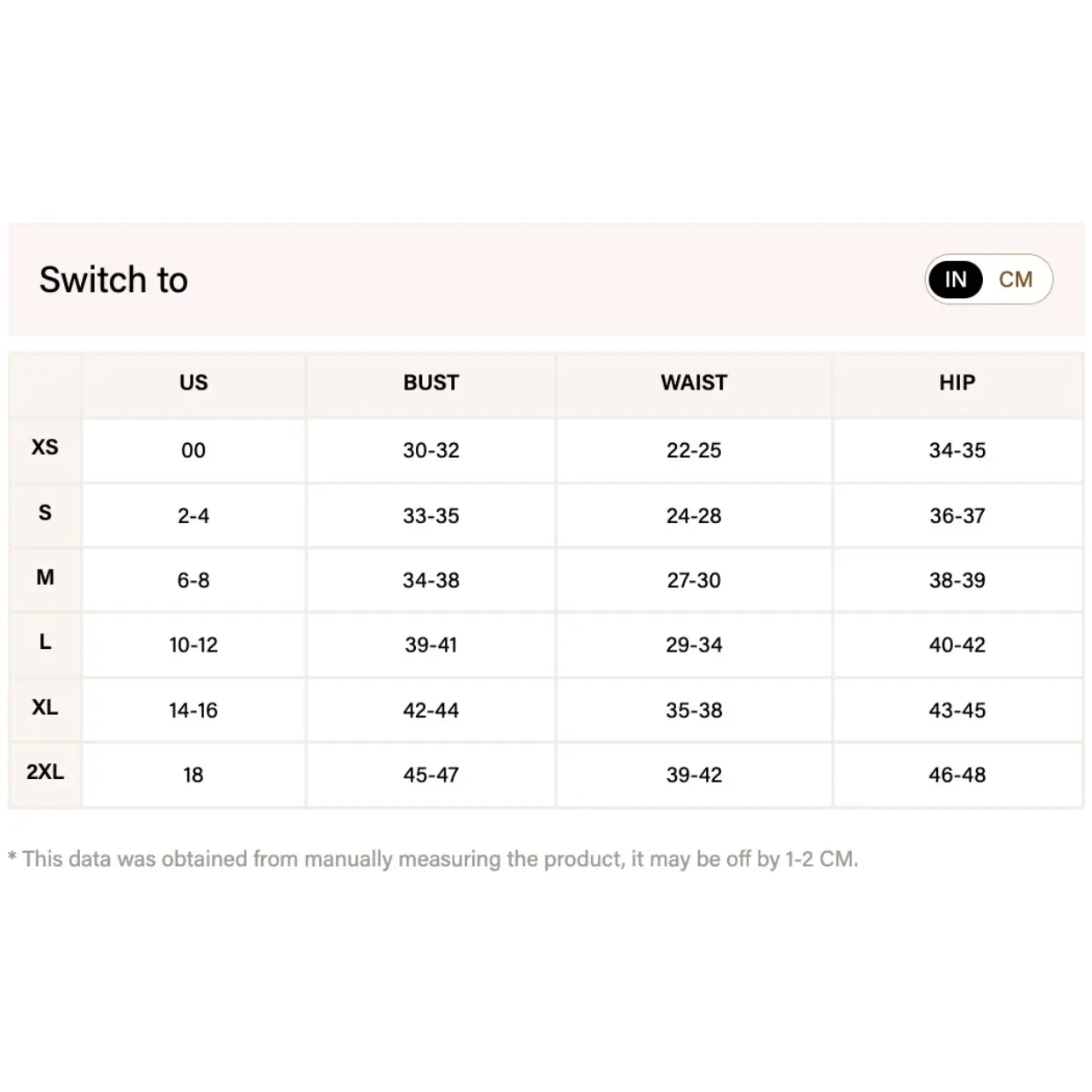Image resolution: width=1092 pixels, height=1092 pixels.
Task: Select the L size row label
Action: tap(45, 643)
